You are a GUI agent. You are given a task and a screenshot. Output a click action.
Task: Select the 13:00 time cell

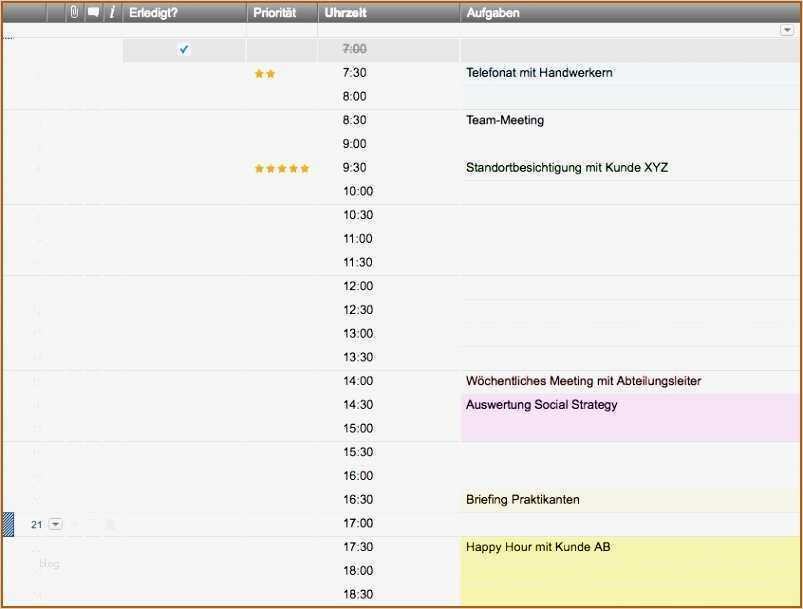coord(389,333)
